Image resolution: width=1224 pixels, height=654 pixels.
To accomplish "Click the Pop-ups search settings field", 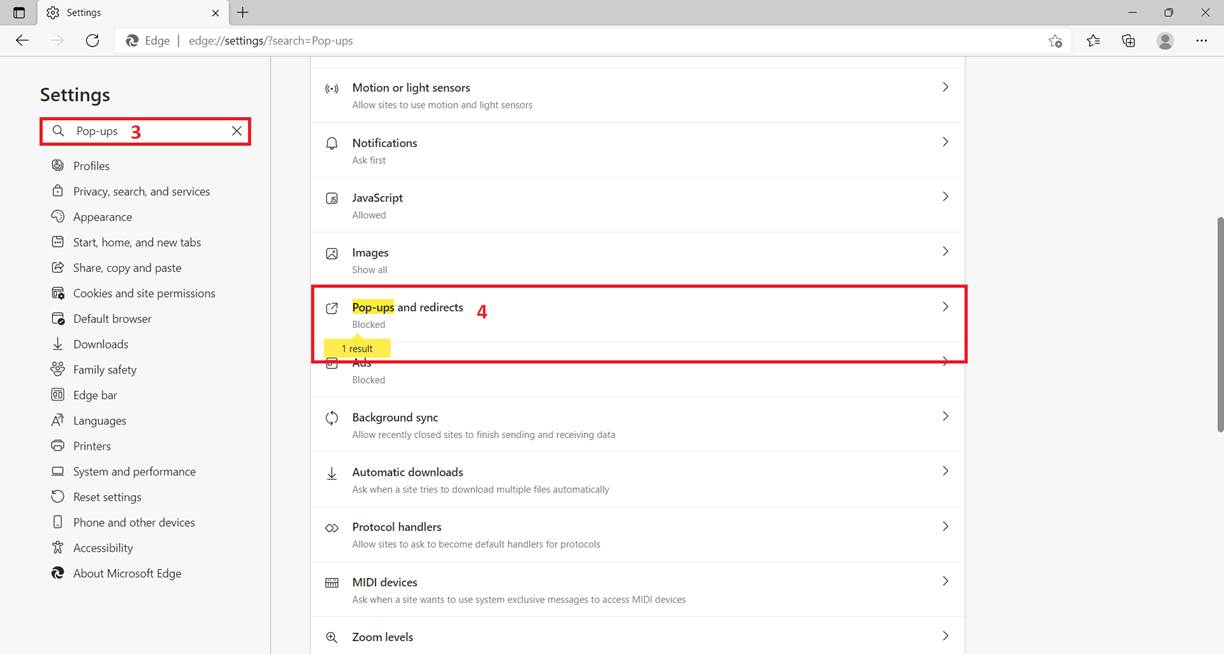I will (145, 131).
